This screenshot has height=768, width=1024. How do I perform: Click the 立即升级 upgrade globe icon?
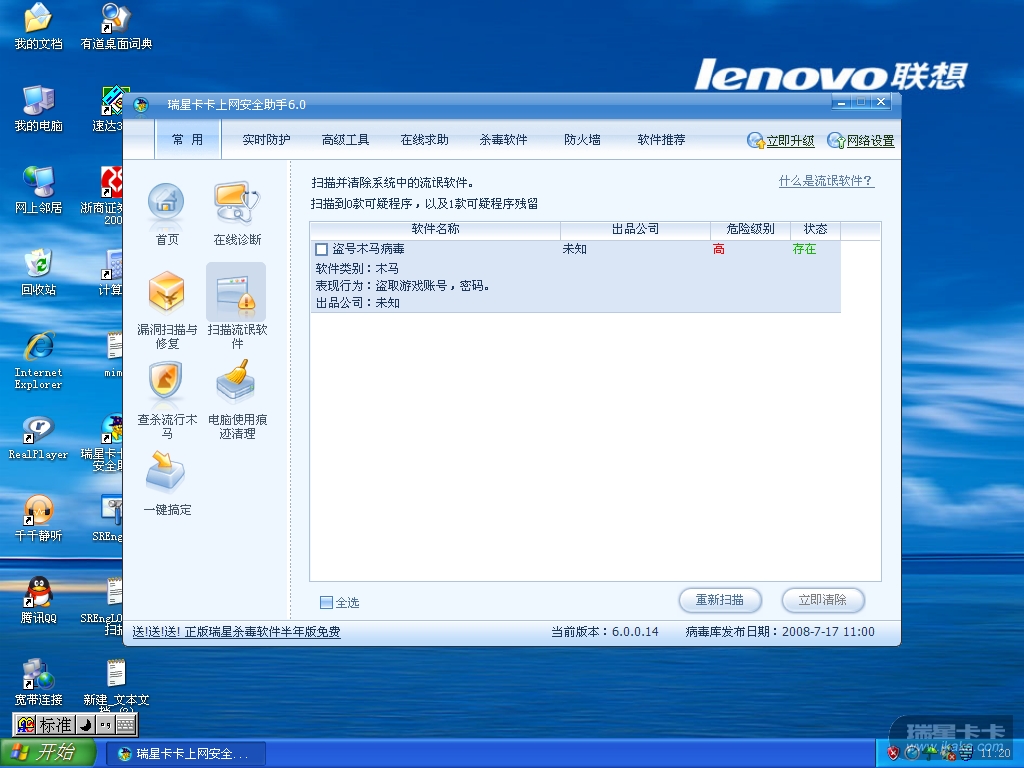click(x=756, y=140)
